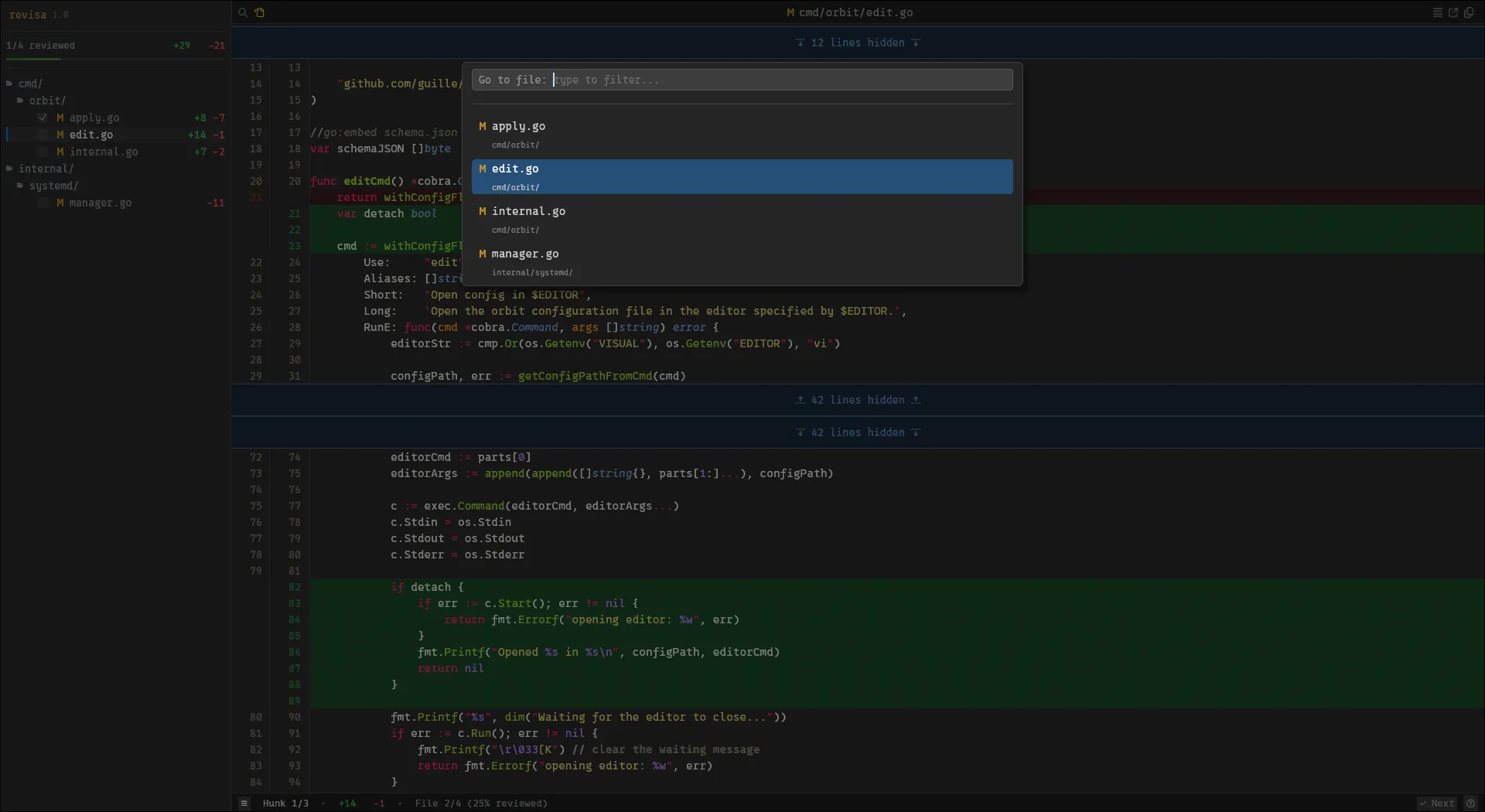Select manager.go in Go to file list
Image resolution: width=1485 pixels, height=812 pixels.
[742, 262]
